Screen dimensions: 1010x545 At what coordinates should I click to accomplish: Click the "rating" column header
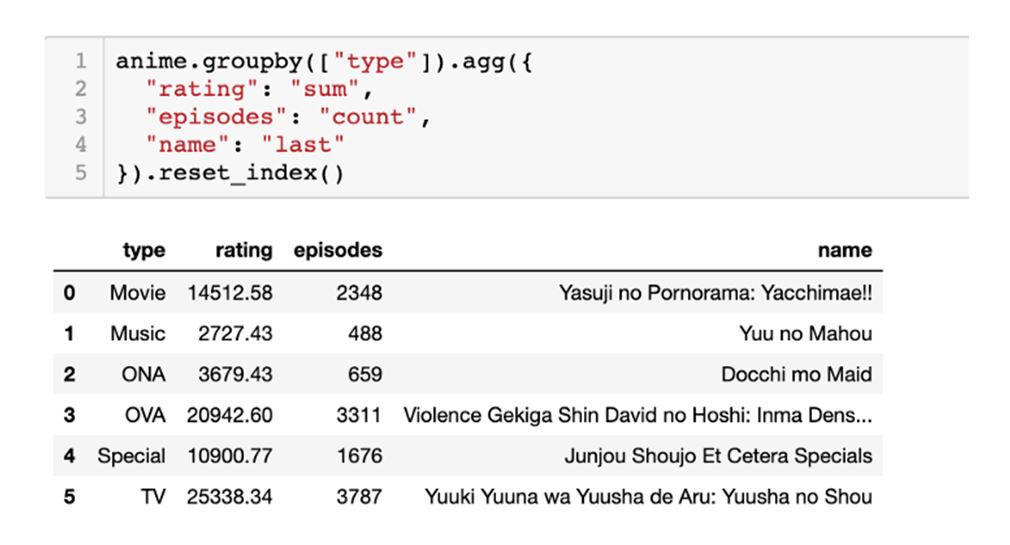[x=243, y=250]
